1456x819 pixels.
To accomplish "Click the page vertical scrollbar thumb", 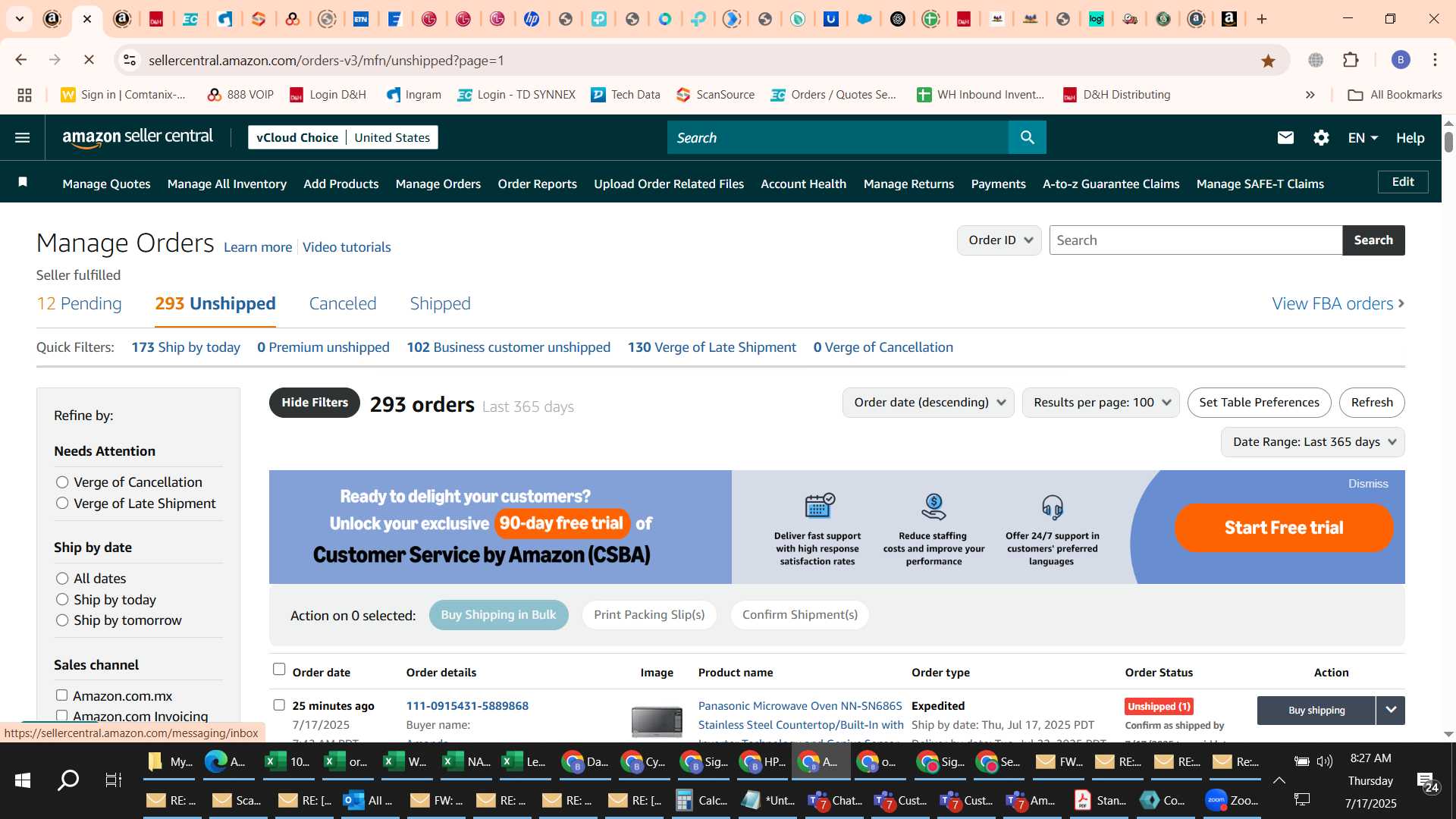I will point(1448,142).
